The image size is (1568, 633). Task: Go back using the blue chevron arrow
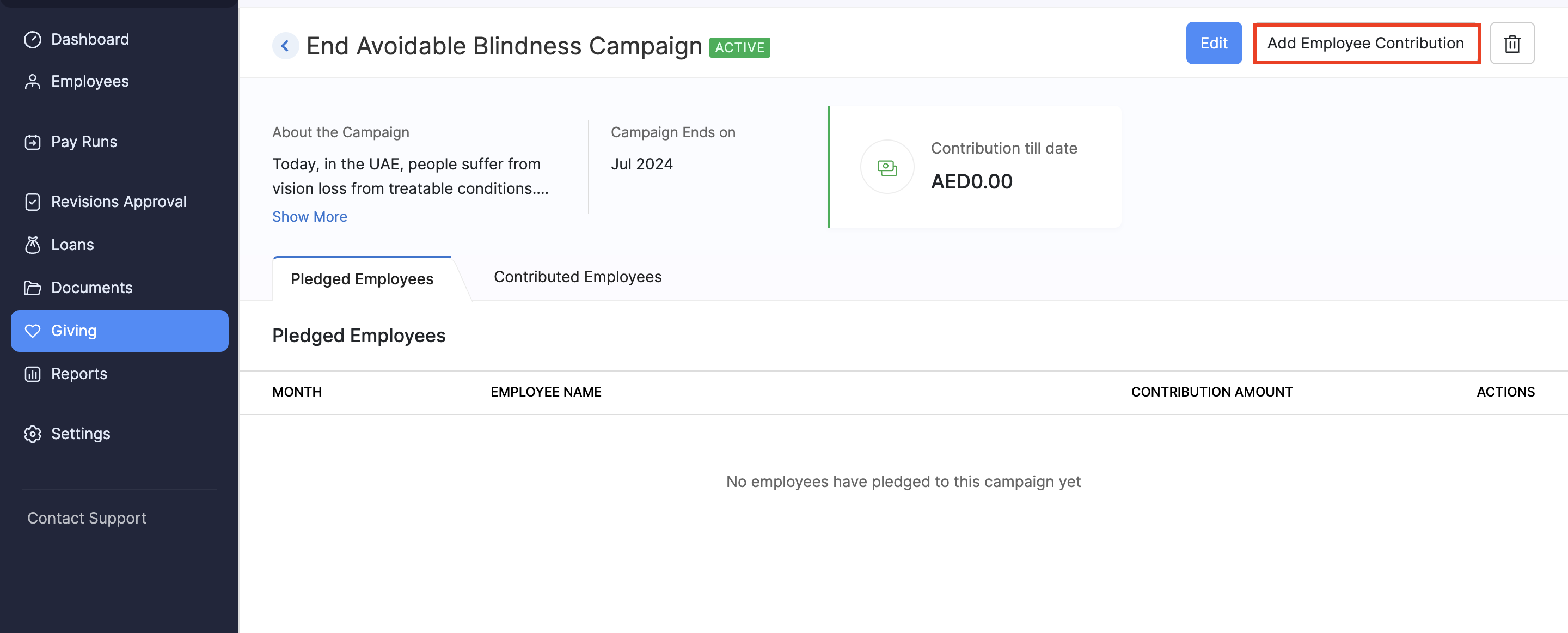(285, 46)
